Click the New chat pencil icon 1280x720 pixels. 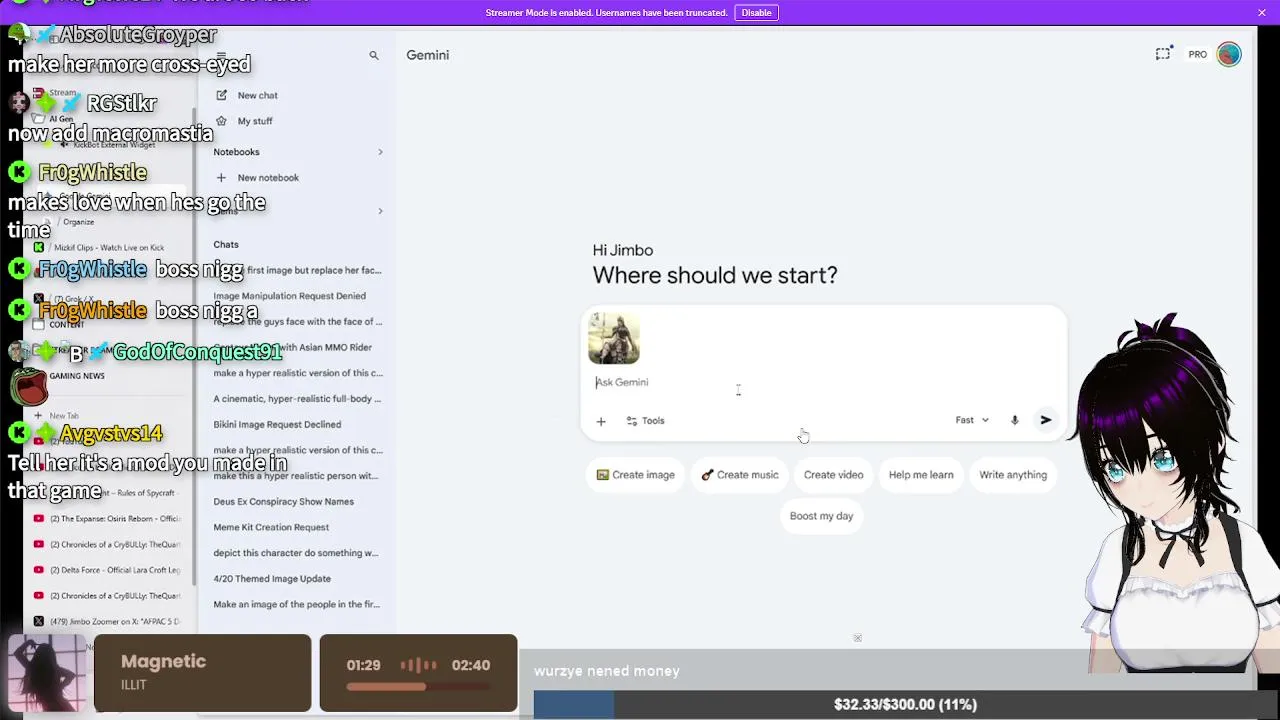tap(221, 95)
